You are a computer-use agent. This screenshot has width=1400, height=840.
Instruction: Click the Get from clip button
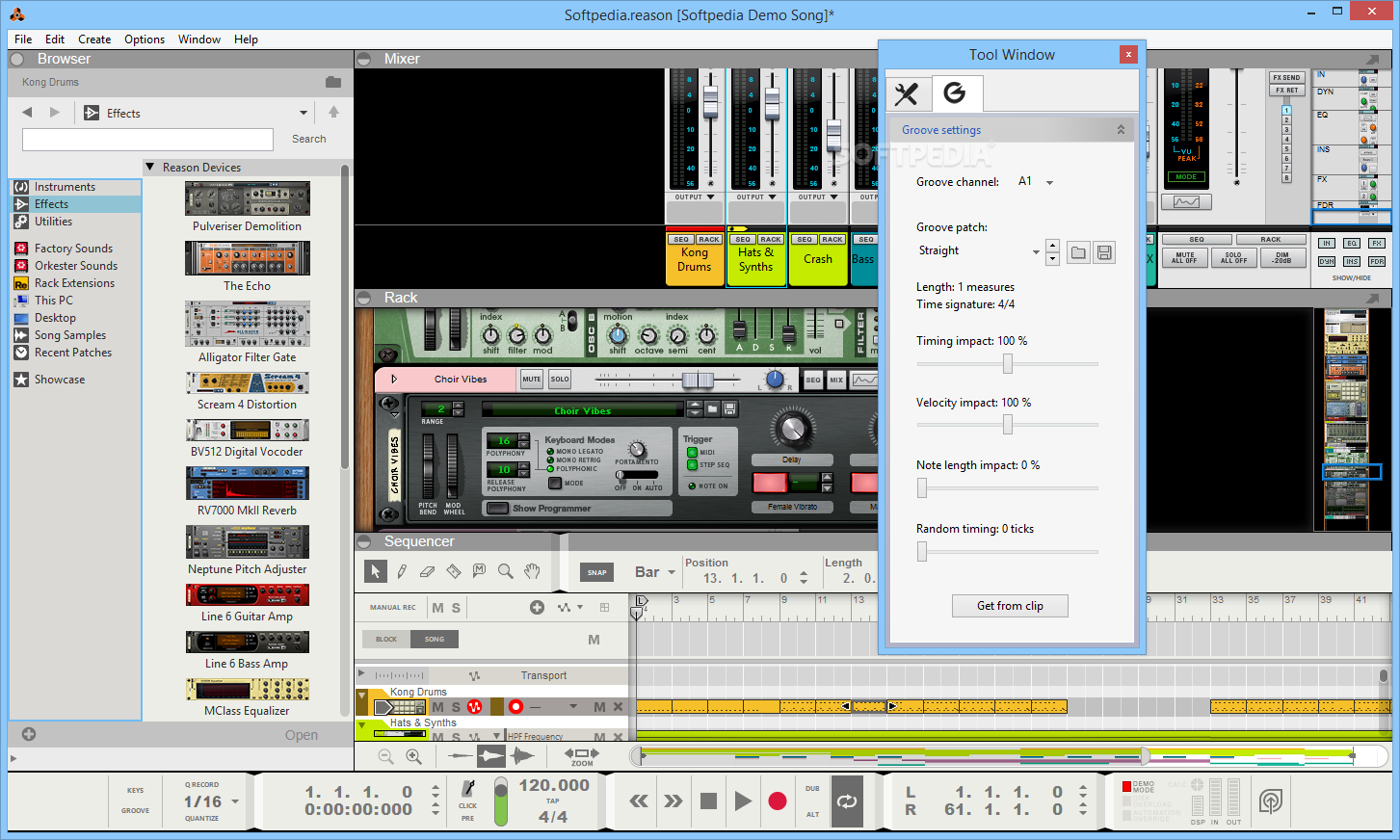pyautogui.click(x=1010, y=606)
